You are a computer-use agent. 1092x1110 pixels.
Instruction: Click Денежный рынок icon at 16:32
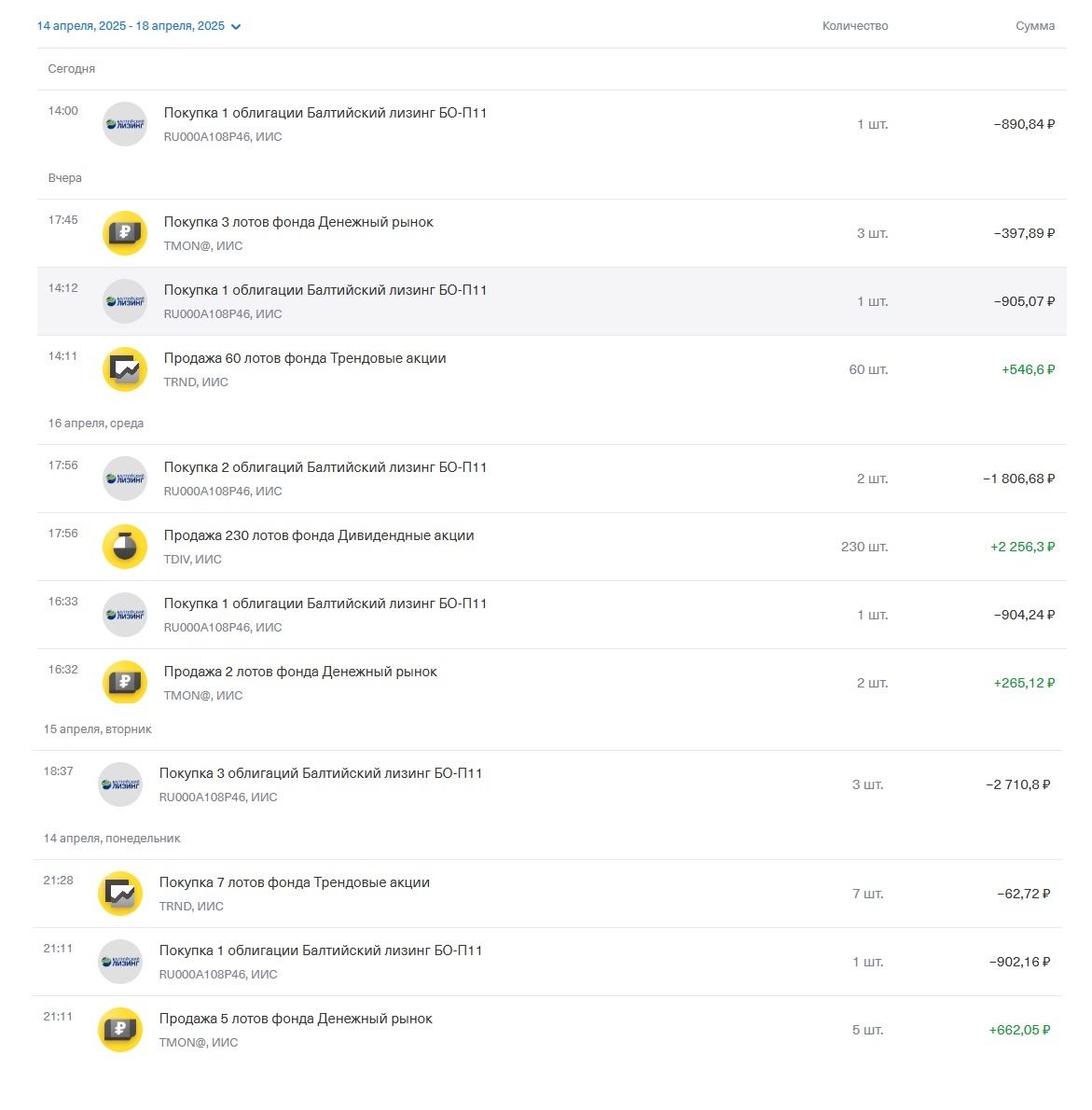(x=125, y=683)
